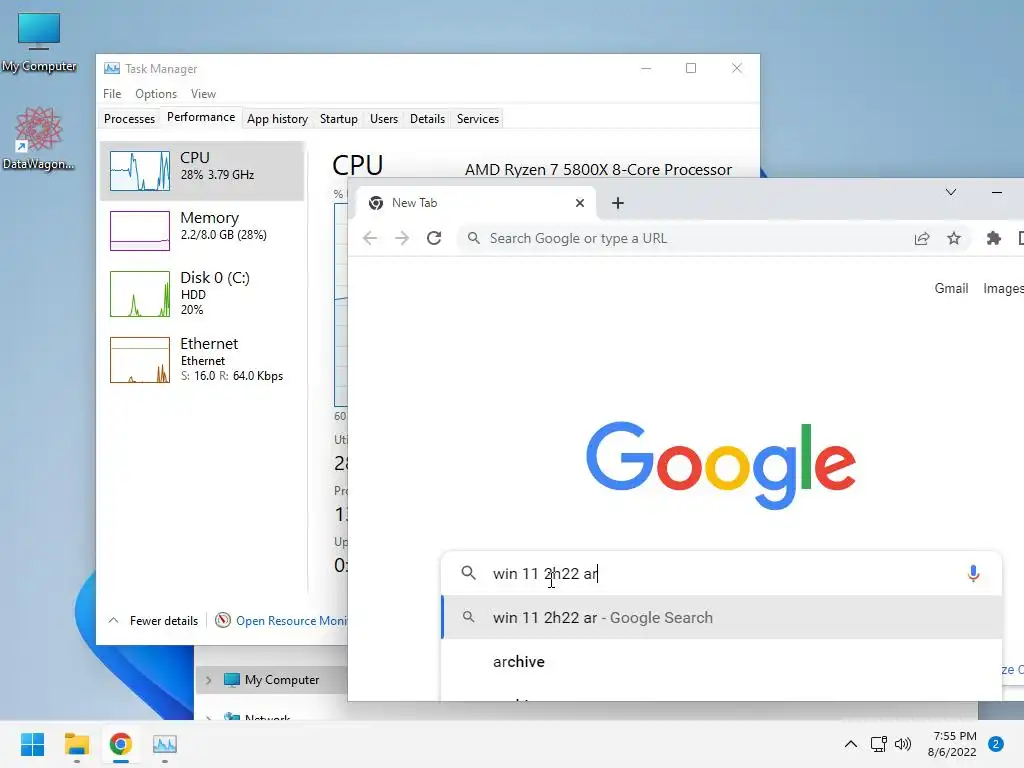The height and width of the screenshot is (768, 1024).
Task: Click the Task Manager title bar icon
Action: (x=112, y=69)
